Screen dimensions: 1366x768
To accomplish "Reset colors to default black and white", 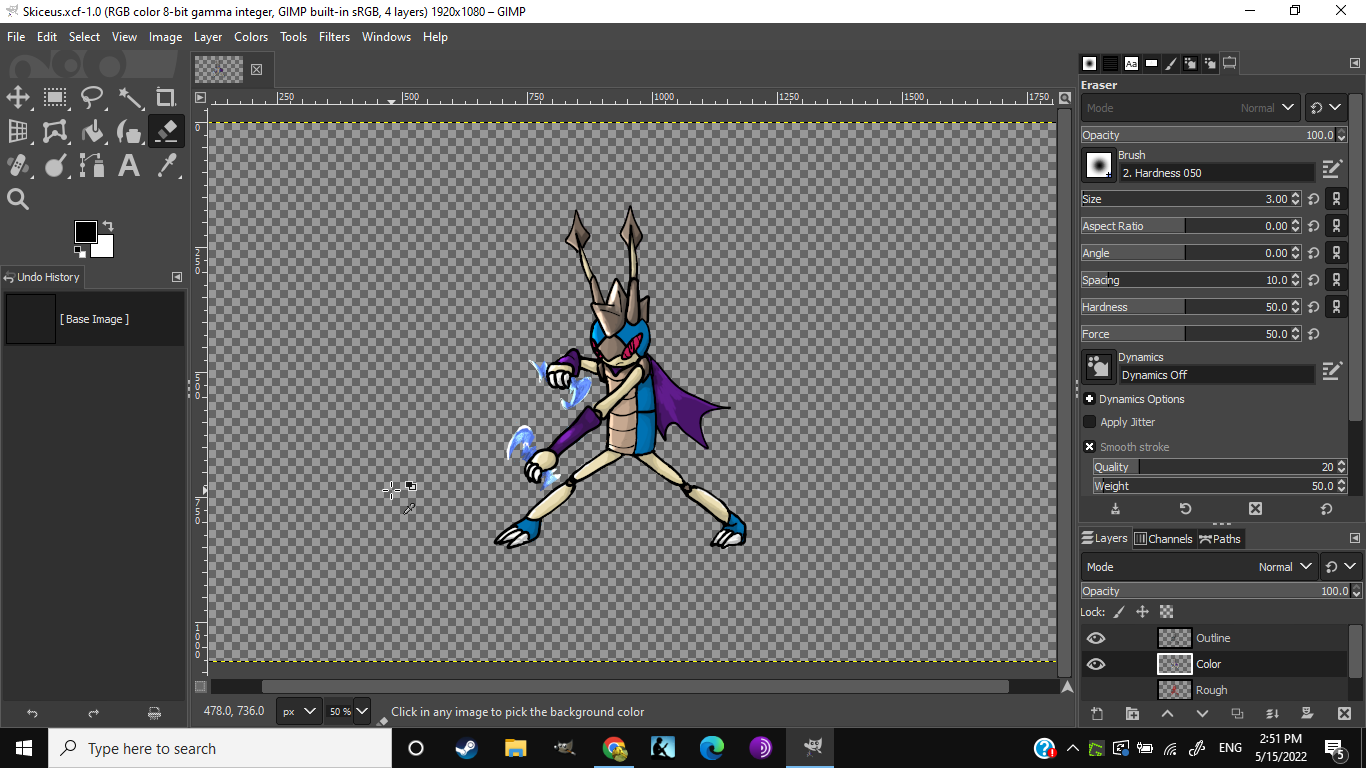I will [x=80, y=252].
